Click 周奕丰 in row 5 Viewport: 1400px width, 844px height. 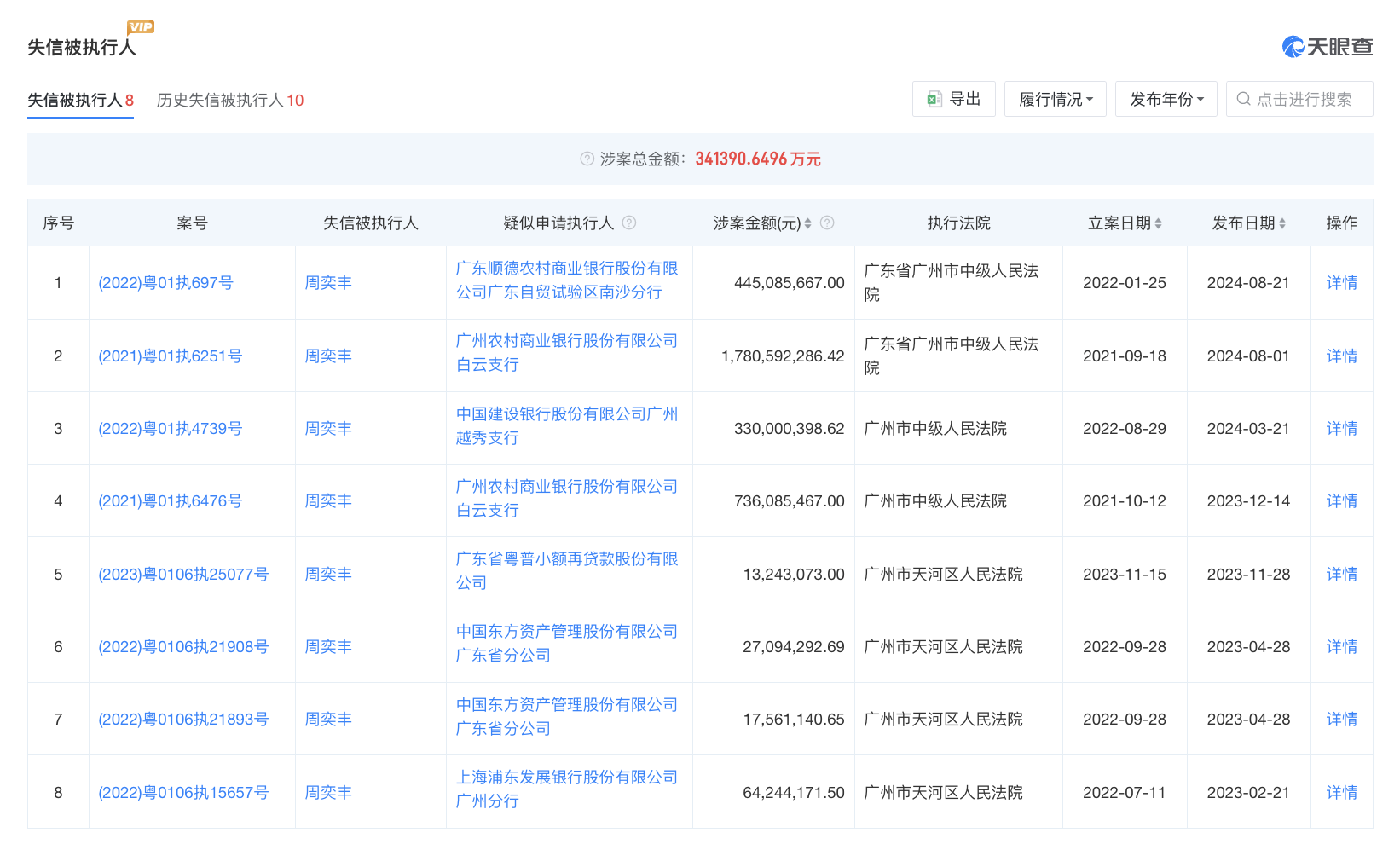pos(328,574)
